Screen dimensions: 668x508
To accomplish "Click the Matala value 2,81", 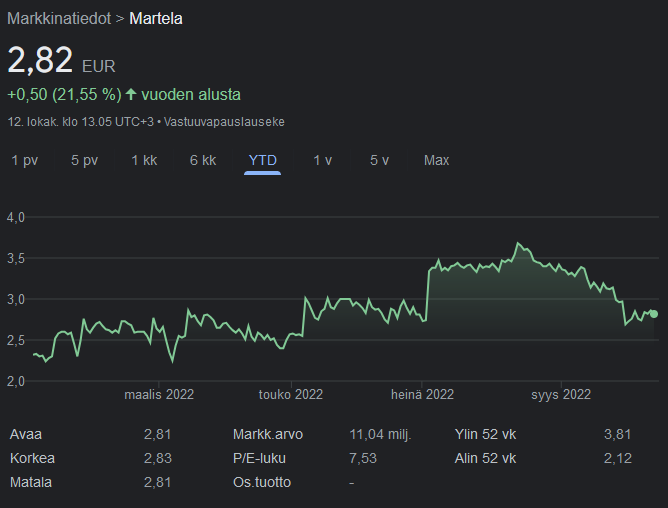I will (x=158, y=482).
